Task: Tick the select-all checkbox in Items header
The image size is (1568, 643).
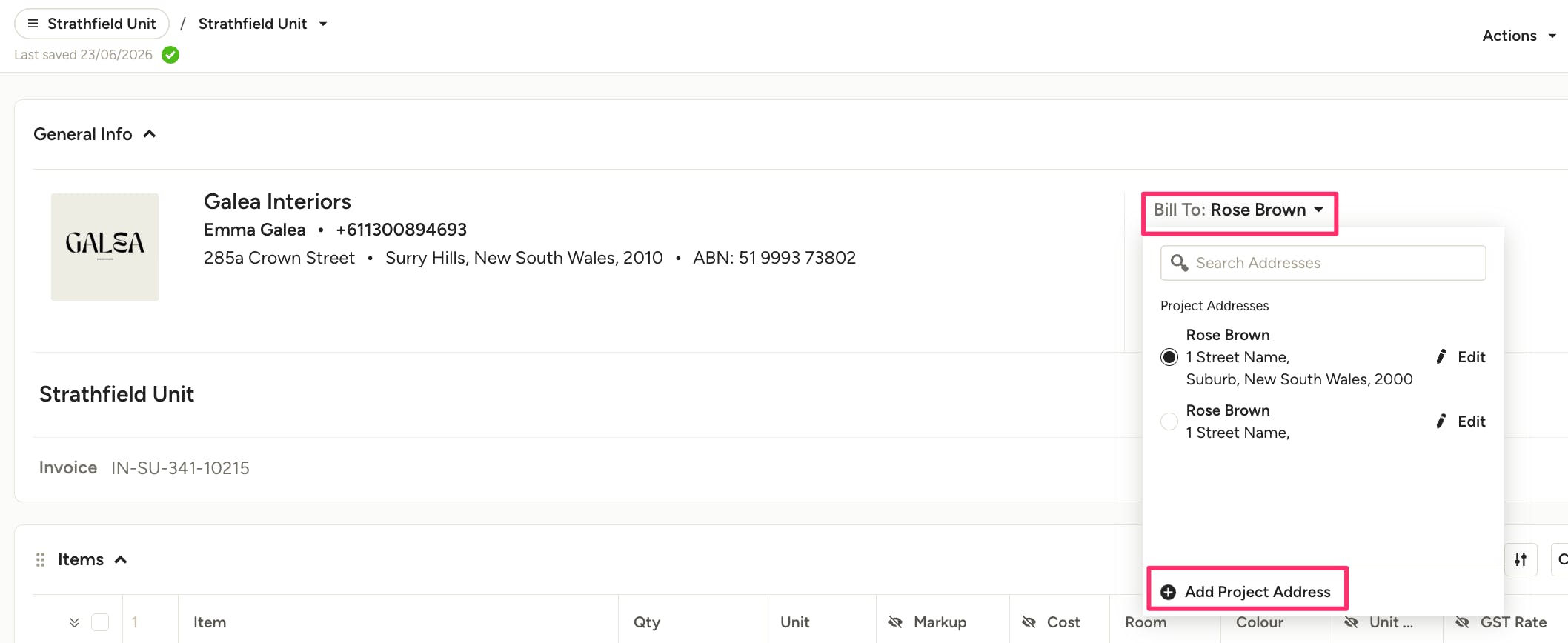Action: 100,622
